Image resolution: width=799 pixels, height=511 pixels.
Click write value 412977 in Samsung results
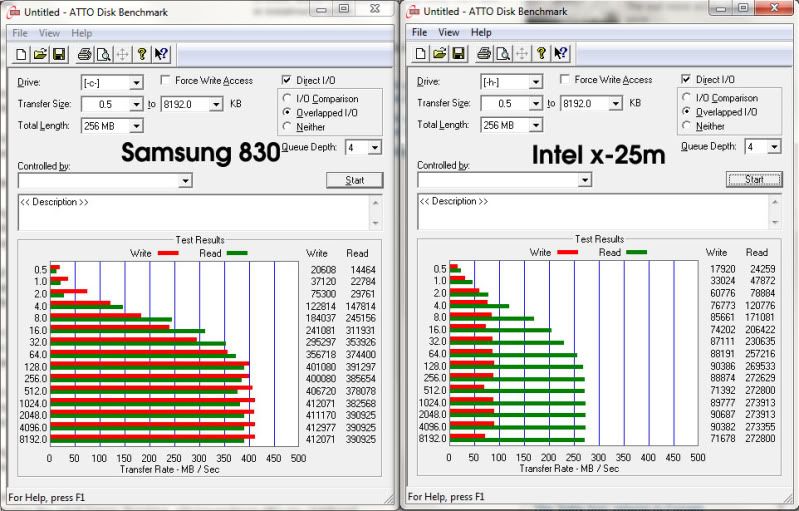click(x=321, y=427)
